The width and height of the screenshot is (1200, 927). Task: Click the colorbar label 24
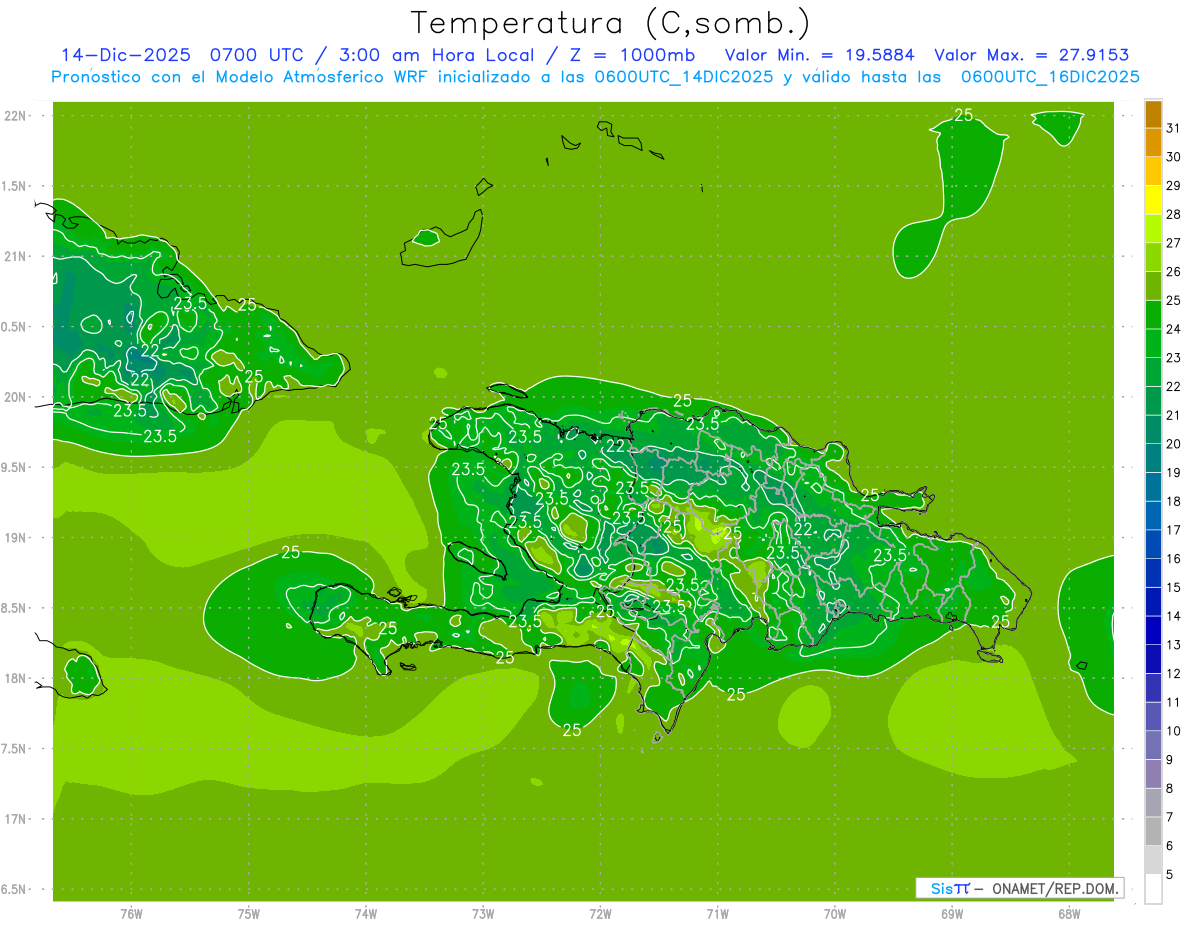[x=1173, y=329]
